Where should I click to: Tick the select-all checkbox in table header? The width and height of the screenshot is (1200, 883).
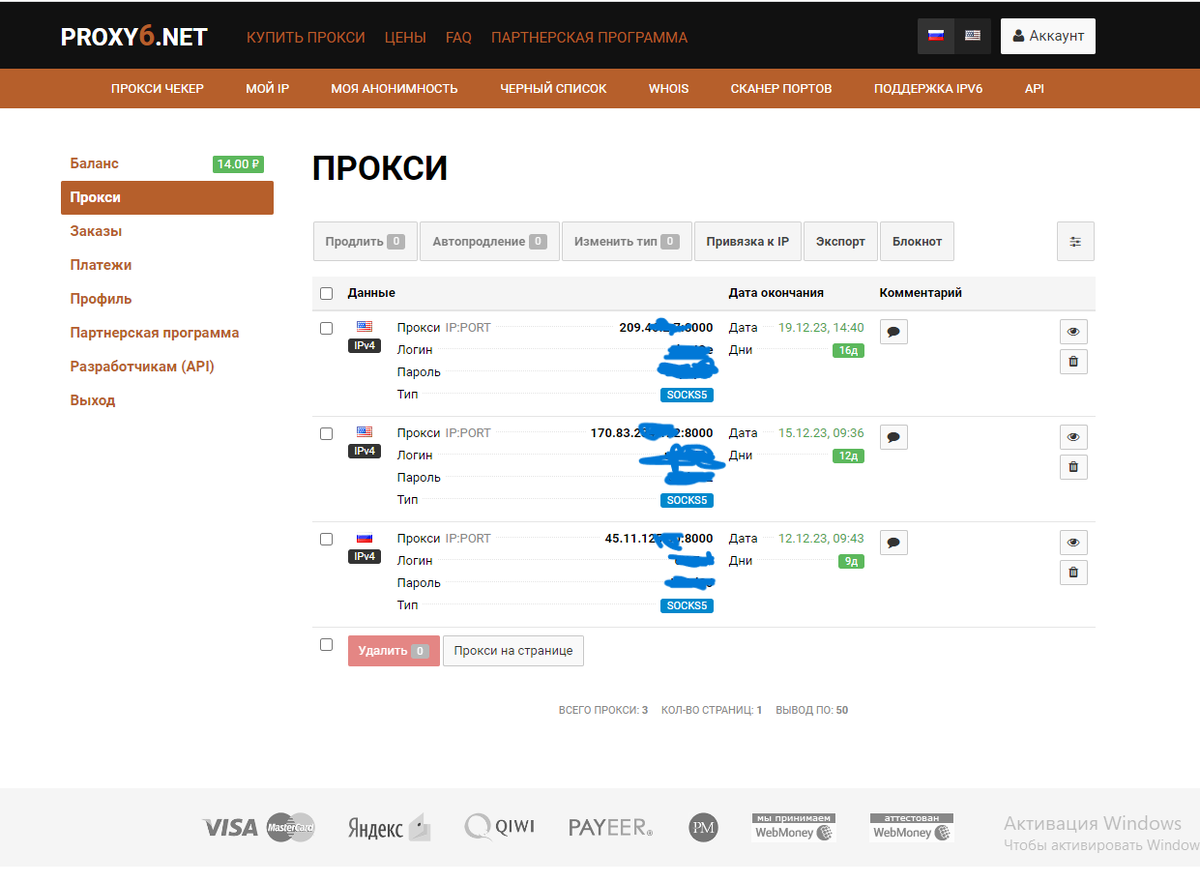(326, 293)
